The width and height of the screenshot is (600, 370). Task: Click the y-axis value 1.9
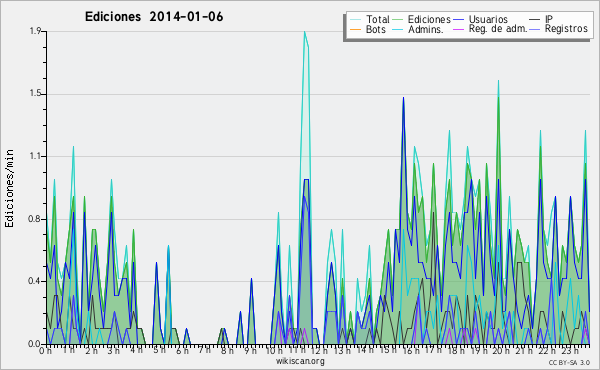click(35, 31)
